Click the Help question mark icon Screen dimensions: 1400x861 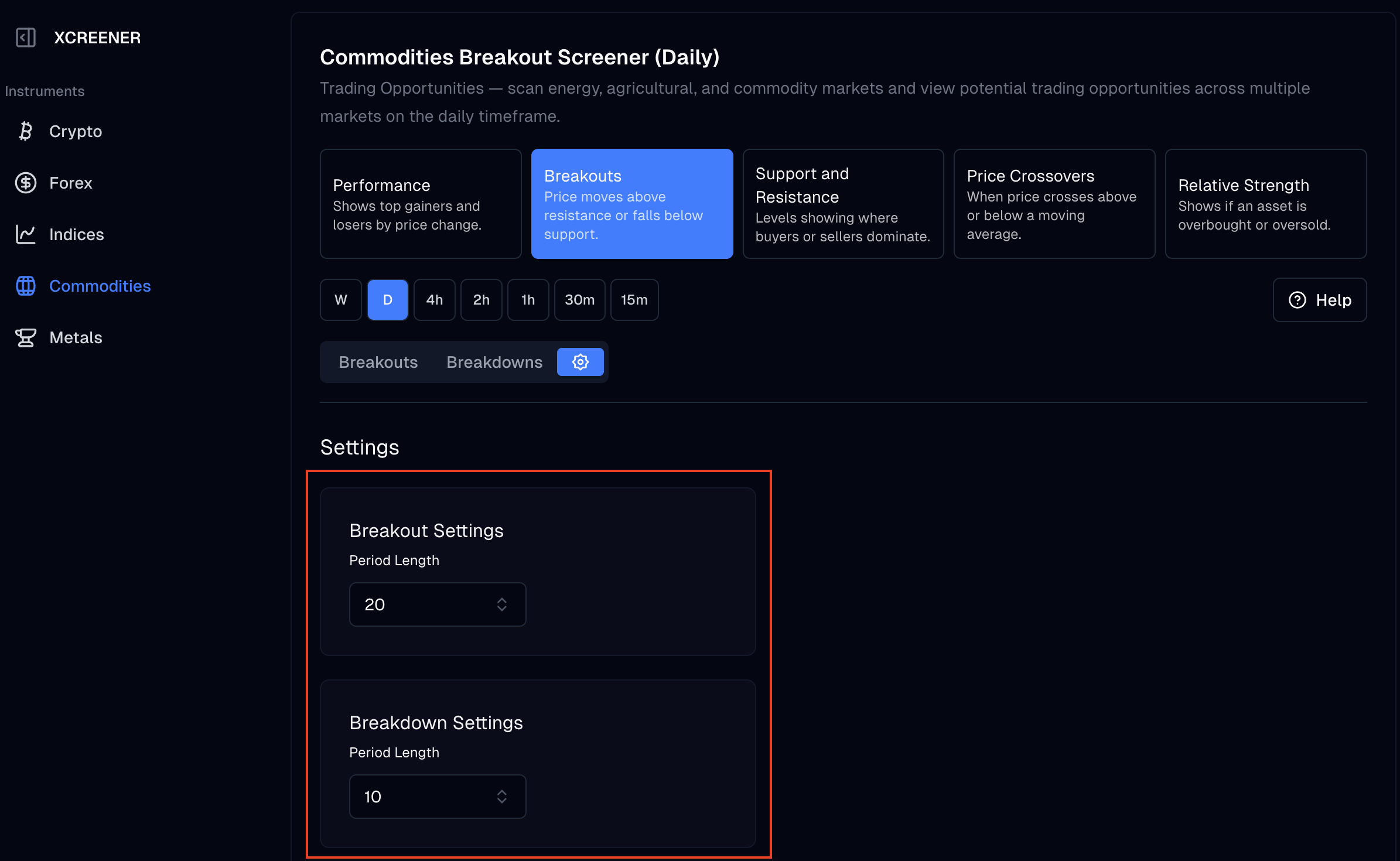pyautogui.click(x=1297, y=300)
